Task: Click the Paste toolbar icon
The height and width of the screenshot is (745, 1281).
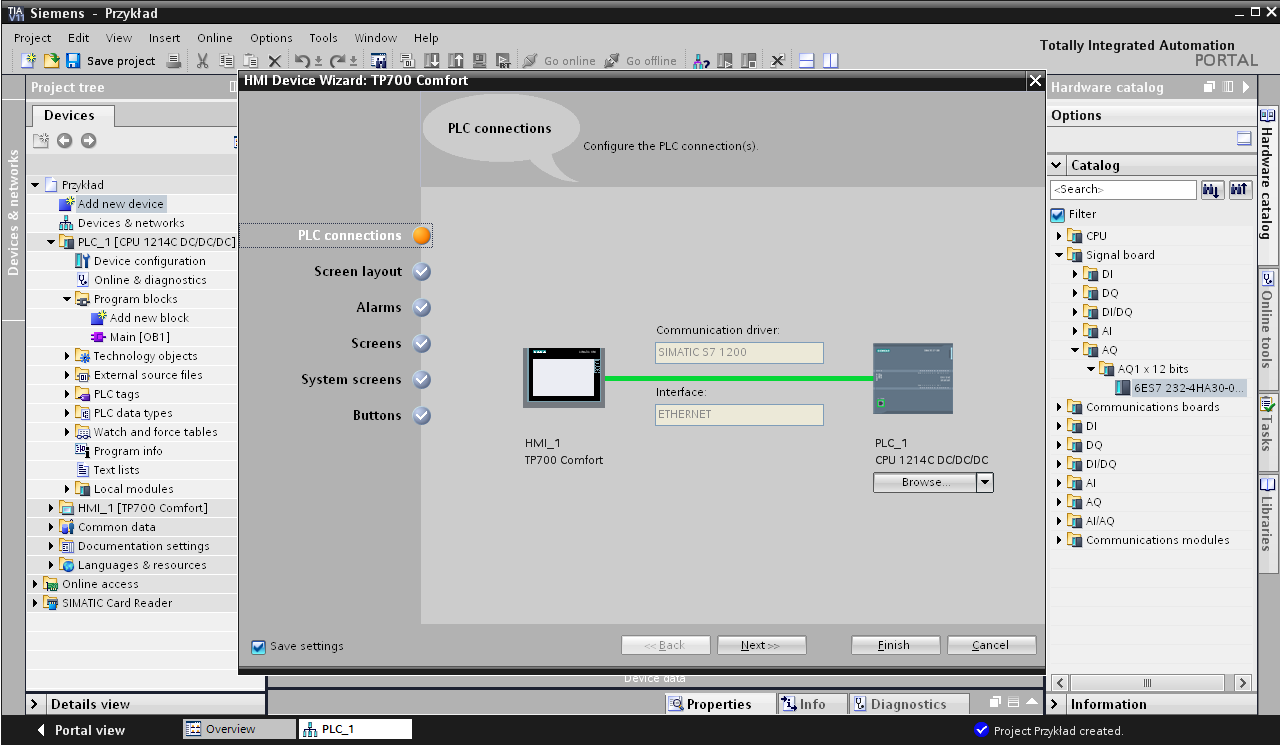Action: pos(250,61)
